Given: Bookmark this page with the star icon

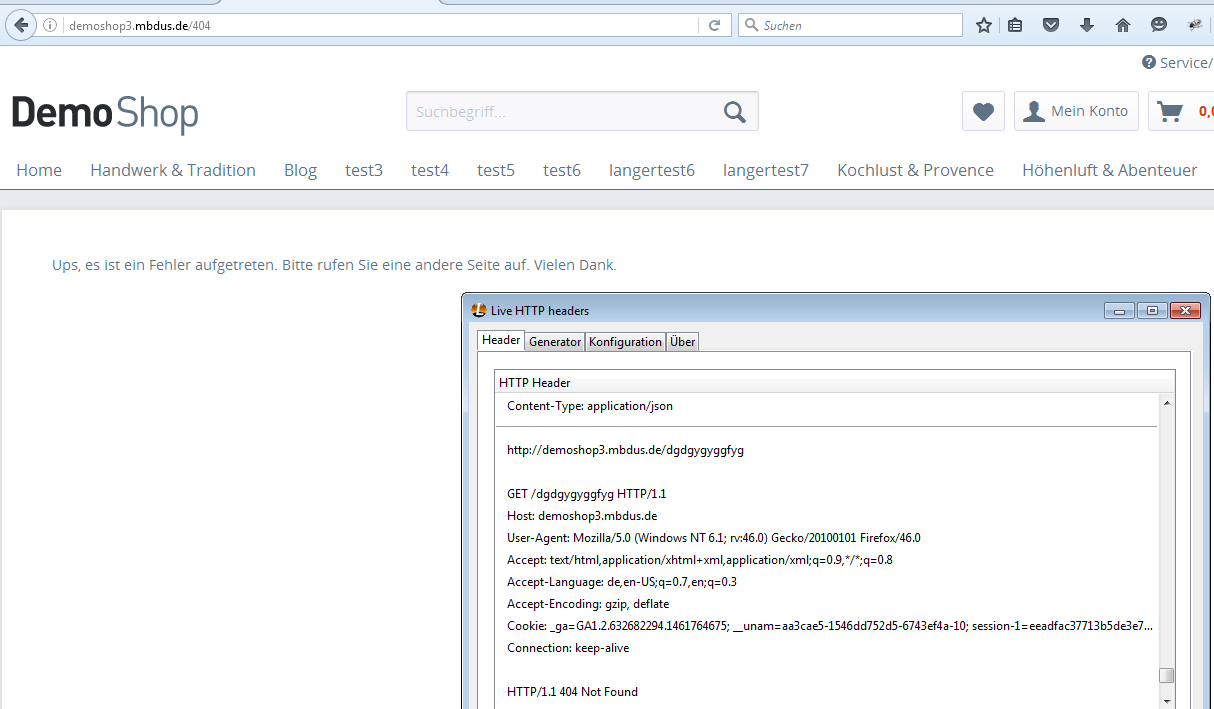Looking at the screenshot, I should point(984,25).
